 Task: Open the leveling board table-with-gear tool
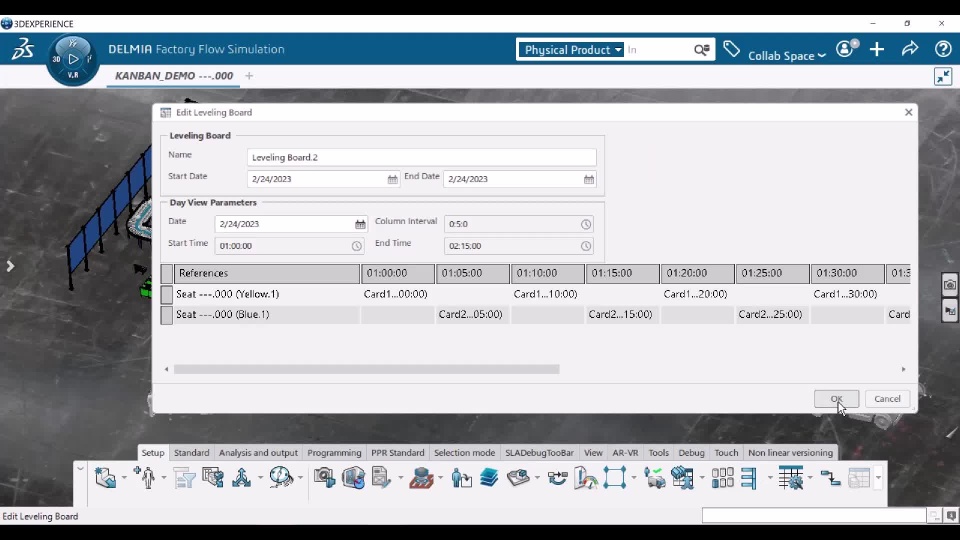click(790, 478)
